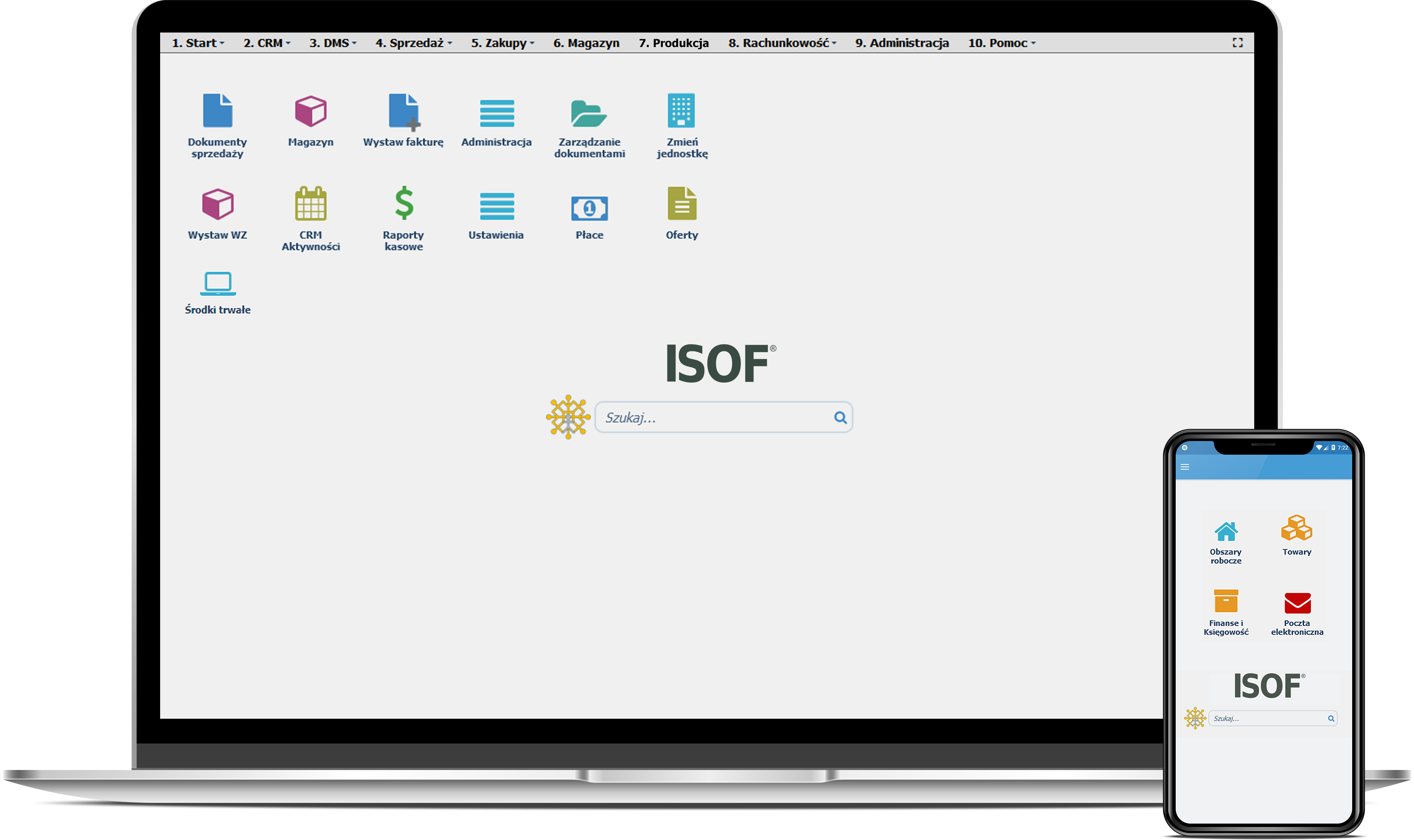The image size is (1414, 840).
Task: Tap yellow snowflake logo on phone
Action: coord(1195,718)
